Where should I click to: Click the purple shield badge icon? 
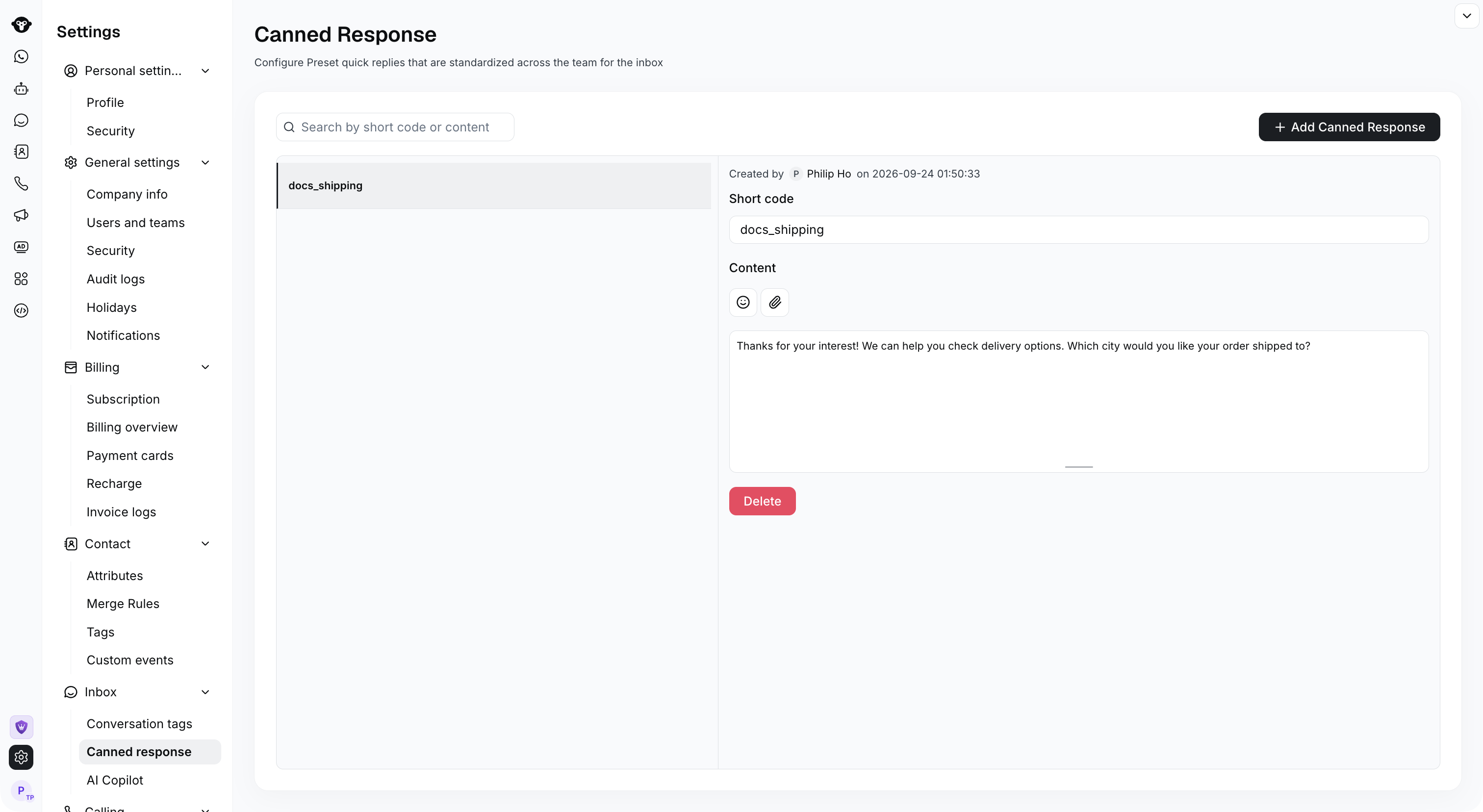tap(21, 727)
